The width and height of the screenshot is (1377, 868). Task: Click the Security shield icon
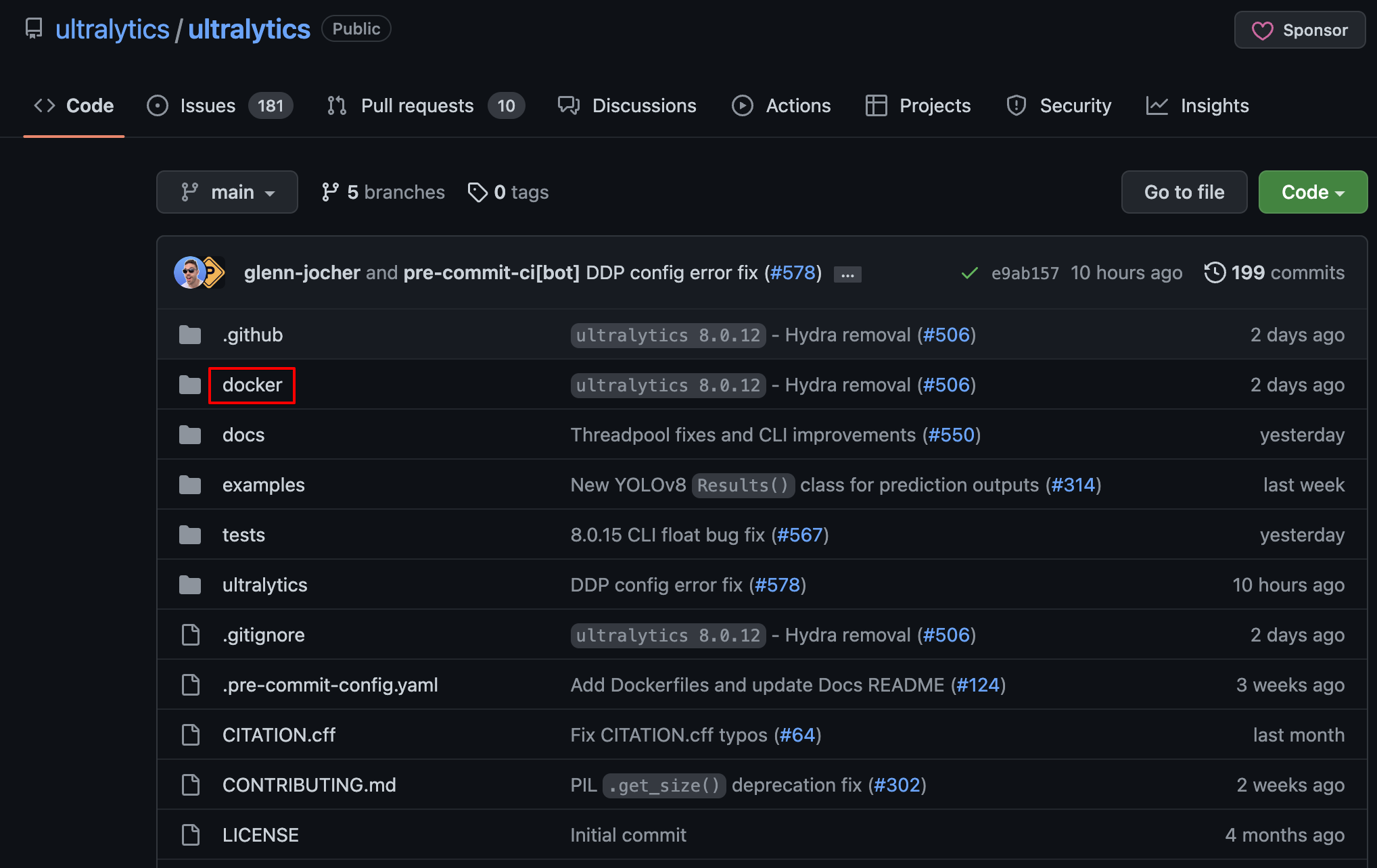tap(1016, 105)
